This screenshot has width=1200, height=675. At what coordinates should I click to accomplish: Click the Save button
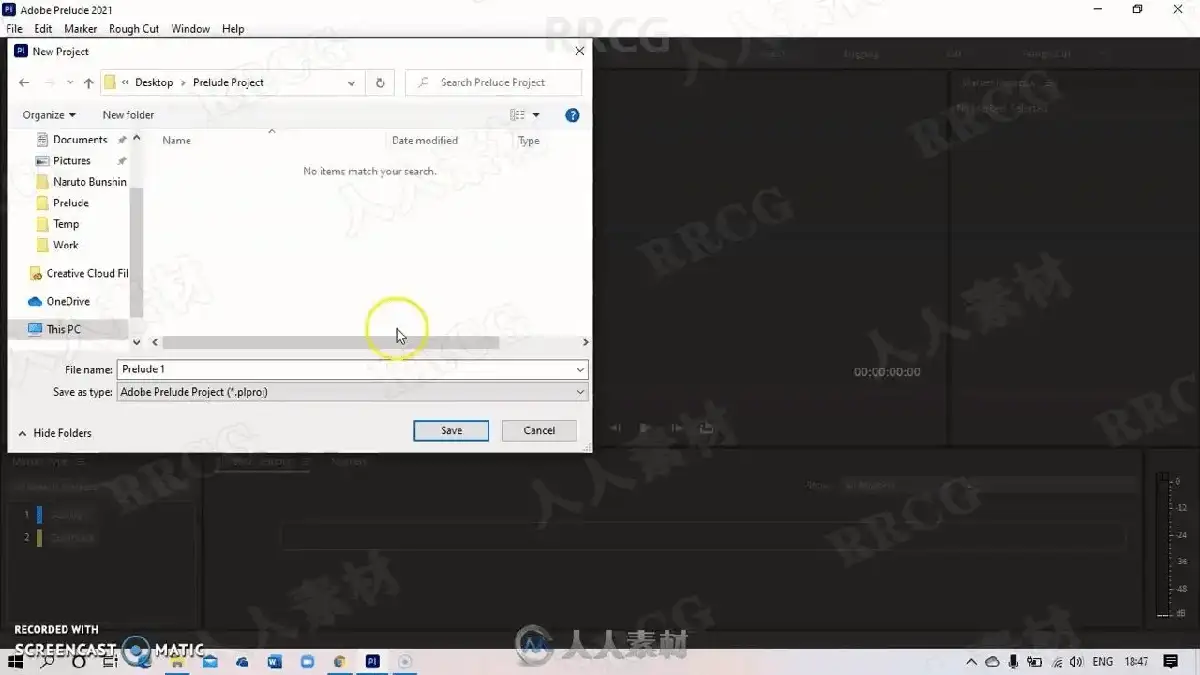451,431
